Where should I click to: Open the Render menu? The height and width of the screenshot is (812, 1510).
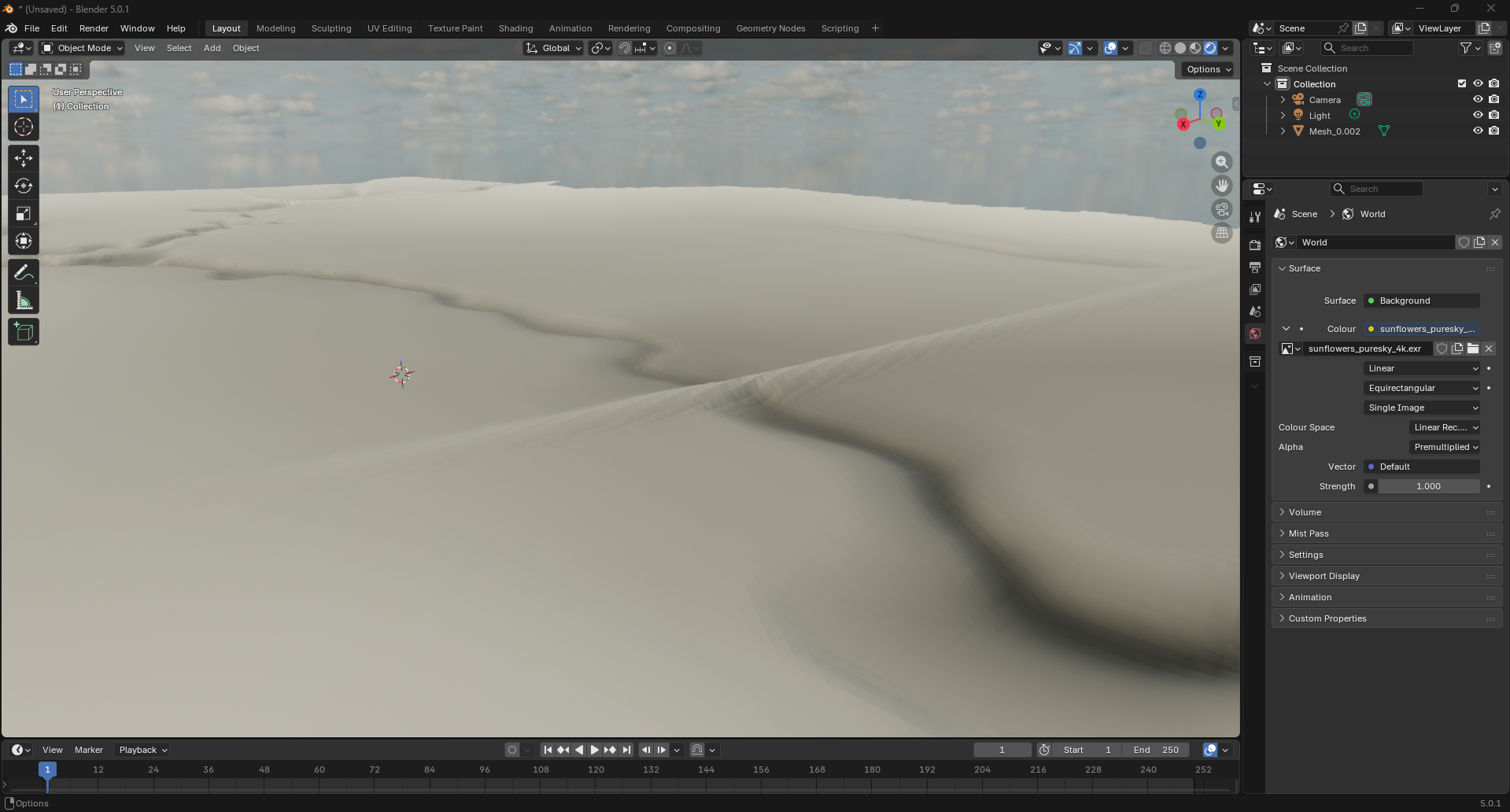[x=94, y=28]
